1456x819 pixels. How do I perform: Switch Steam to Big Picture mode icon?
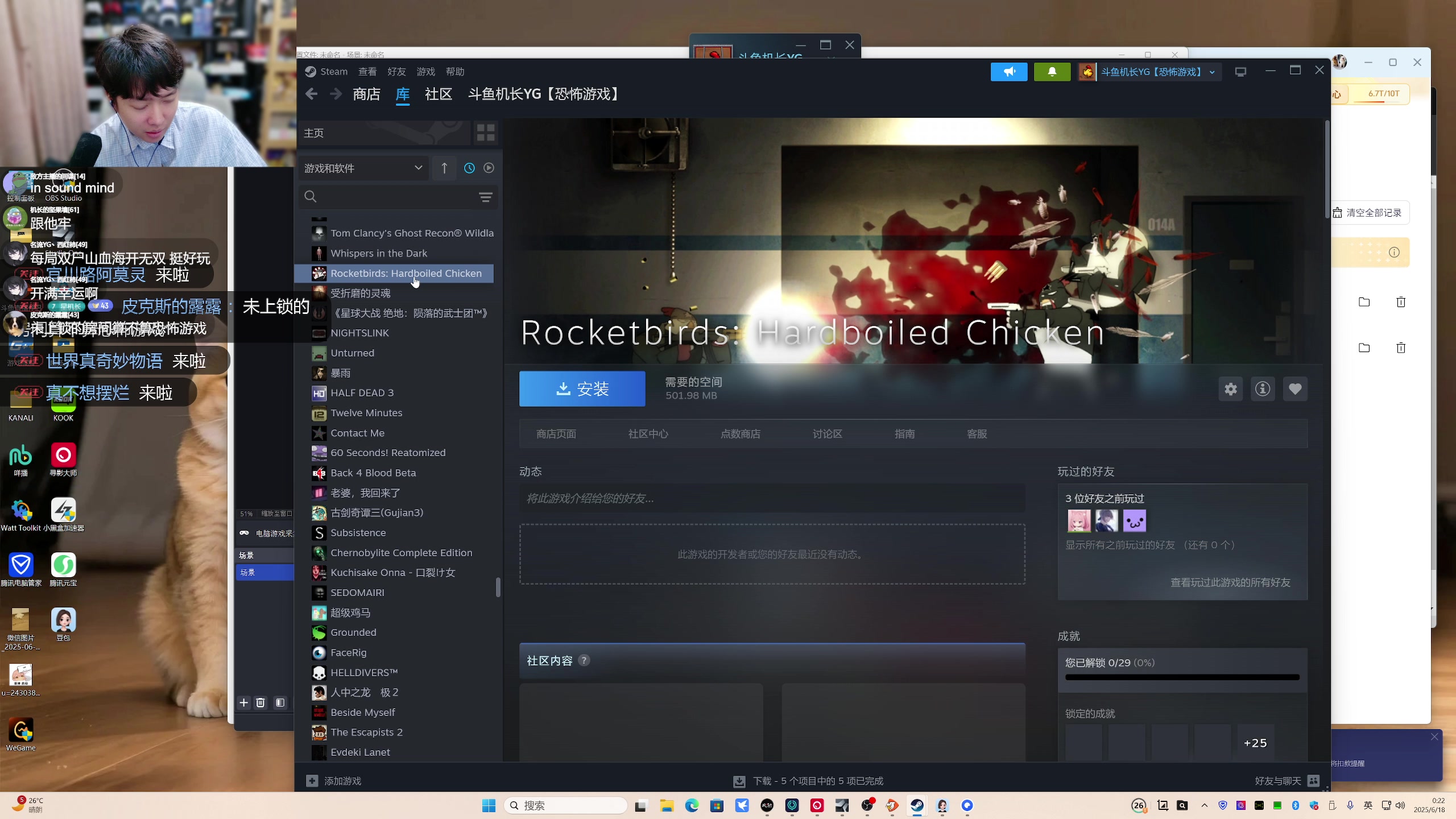1240,72
